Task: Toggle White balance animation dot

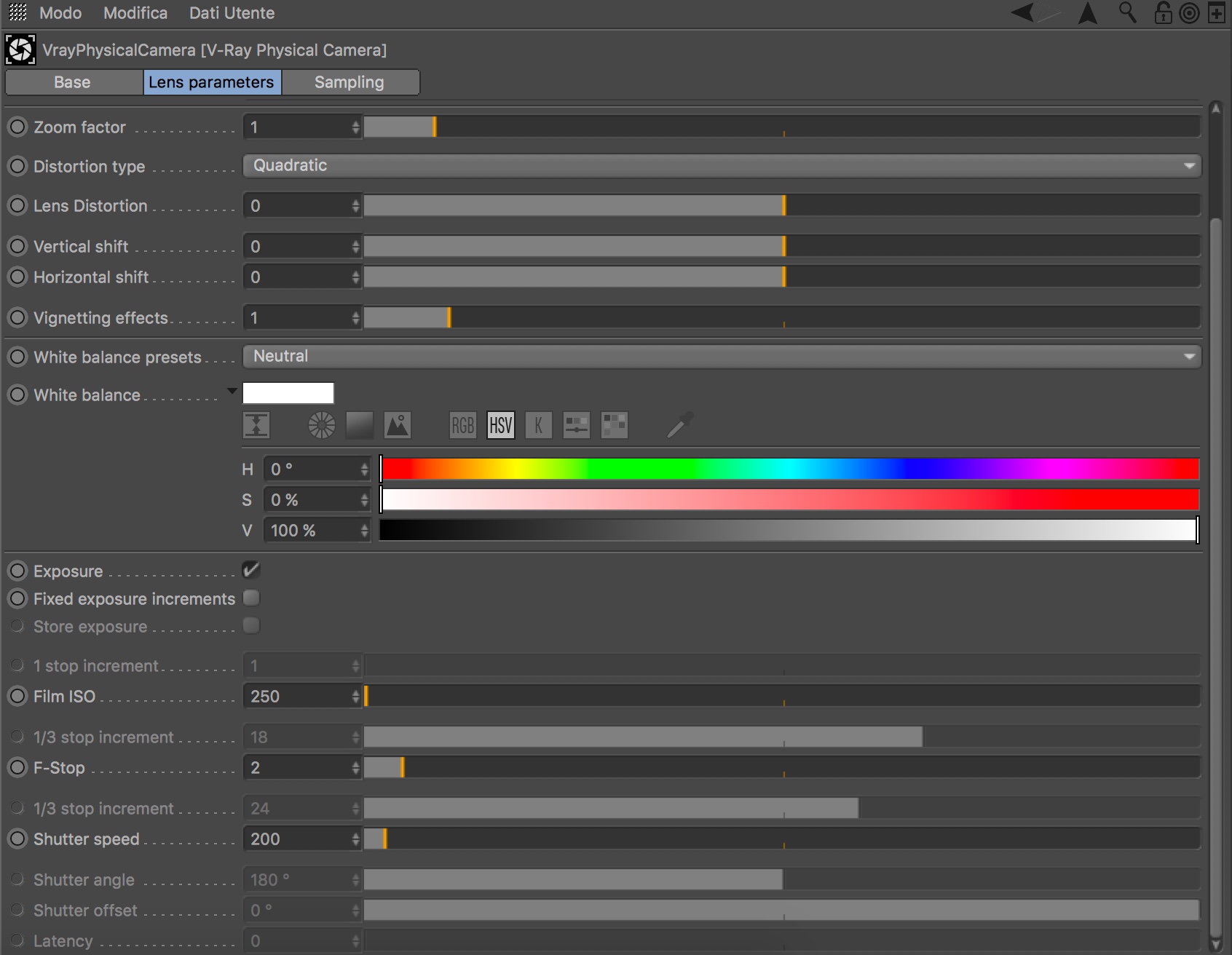Action: (x=17, y=395)
